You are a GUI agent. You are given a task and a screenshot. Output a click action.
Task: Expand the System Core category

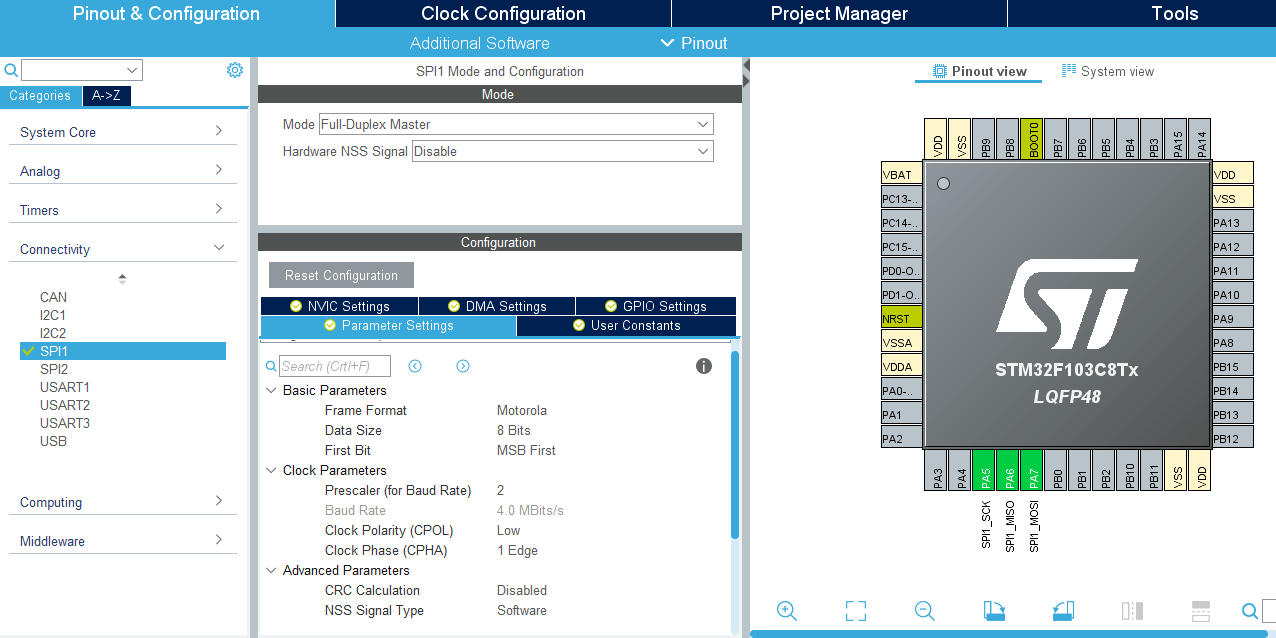coord(123,132)
